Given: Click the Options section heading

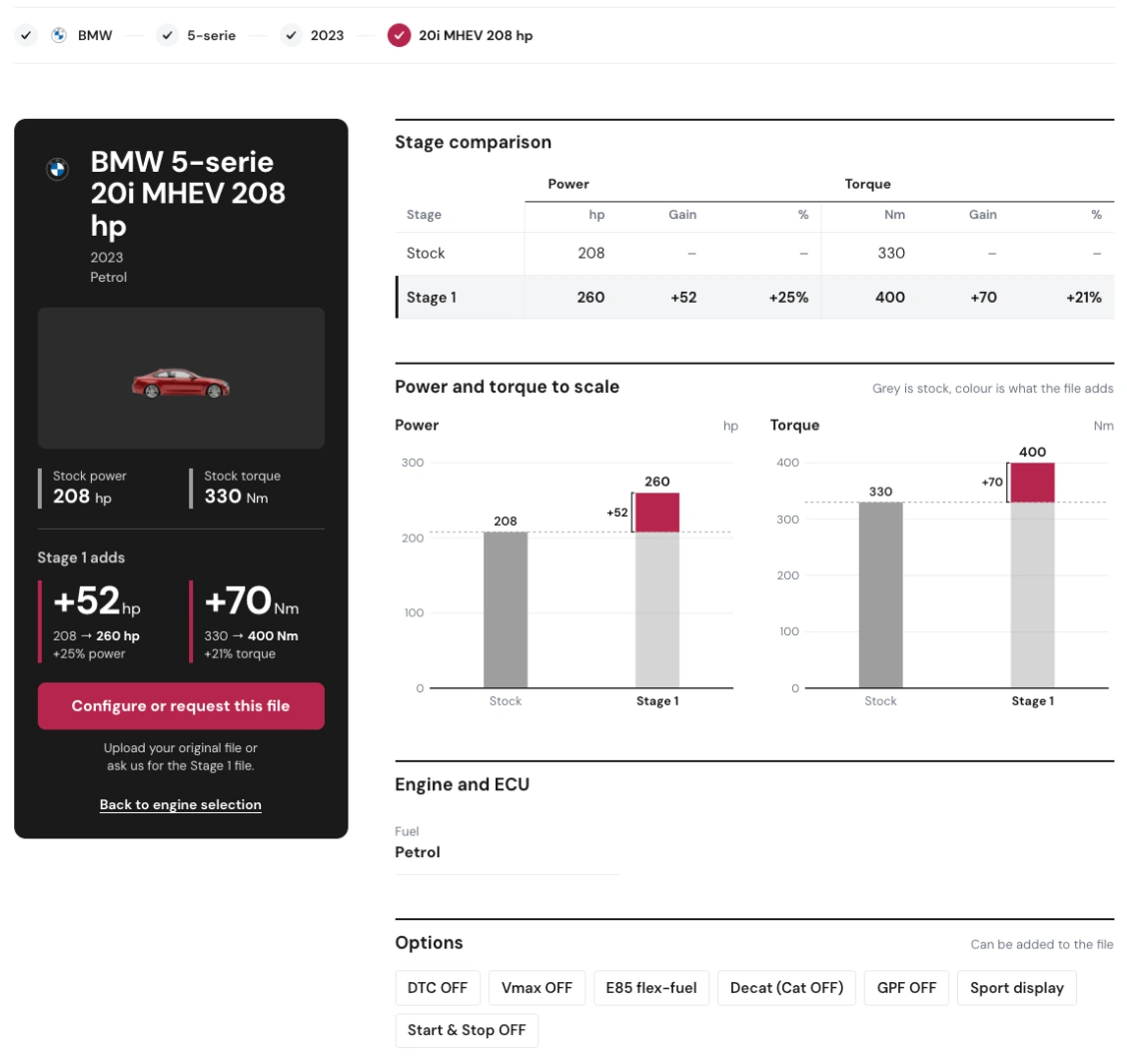Looking at the screenshot, I should pyautogui.click(x=429, y=942).
